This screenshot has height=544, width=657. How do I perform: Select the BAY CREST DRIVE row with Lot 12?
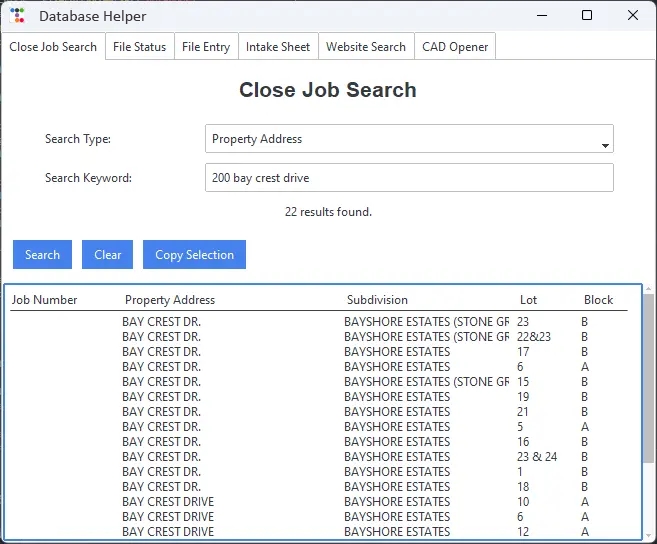click(x=318, y=532)
